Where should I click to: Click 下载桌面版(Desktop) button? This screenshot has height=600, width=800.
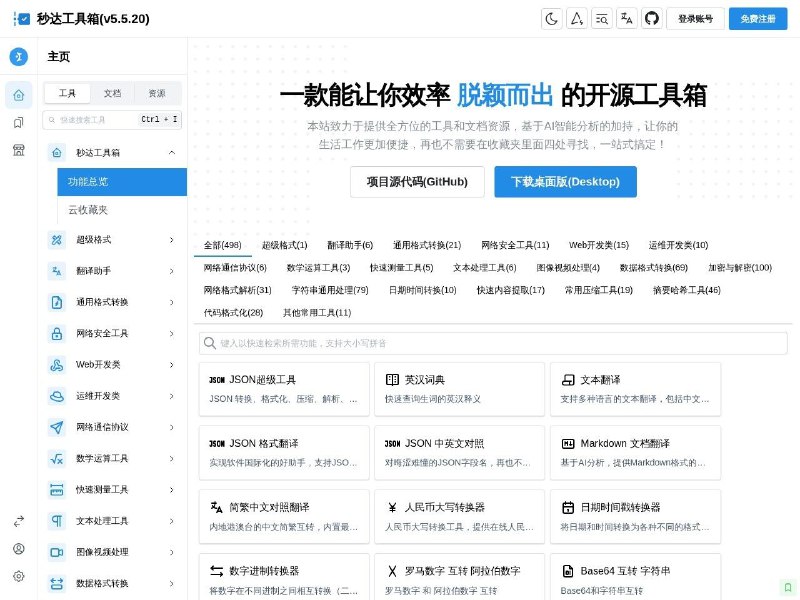tap(565, 182)
